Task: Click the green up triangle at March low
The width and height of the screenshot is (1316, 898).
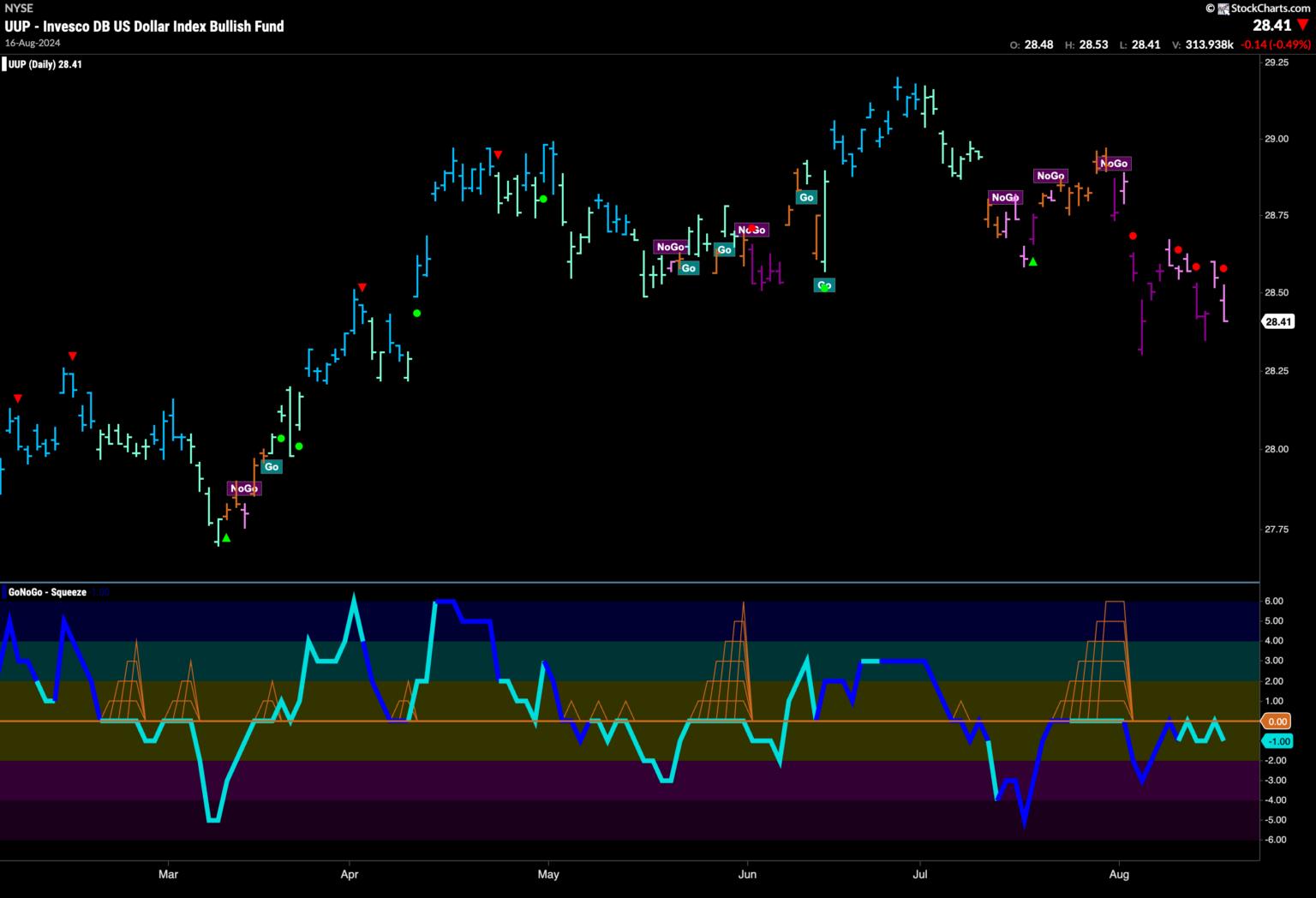Action: tap(226, 538)
